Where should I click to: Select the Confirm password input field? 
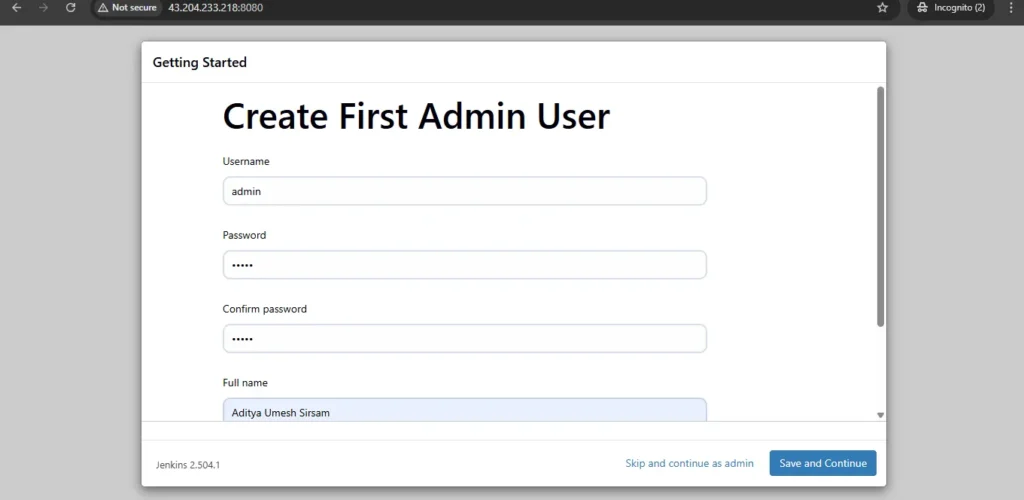coord(464,338)
